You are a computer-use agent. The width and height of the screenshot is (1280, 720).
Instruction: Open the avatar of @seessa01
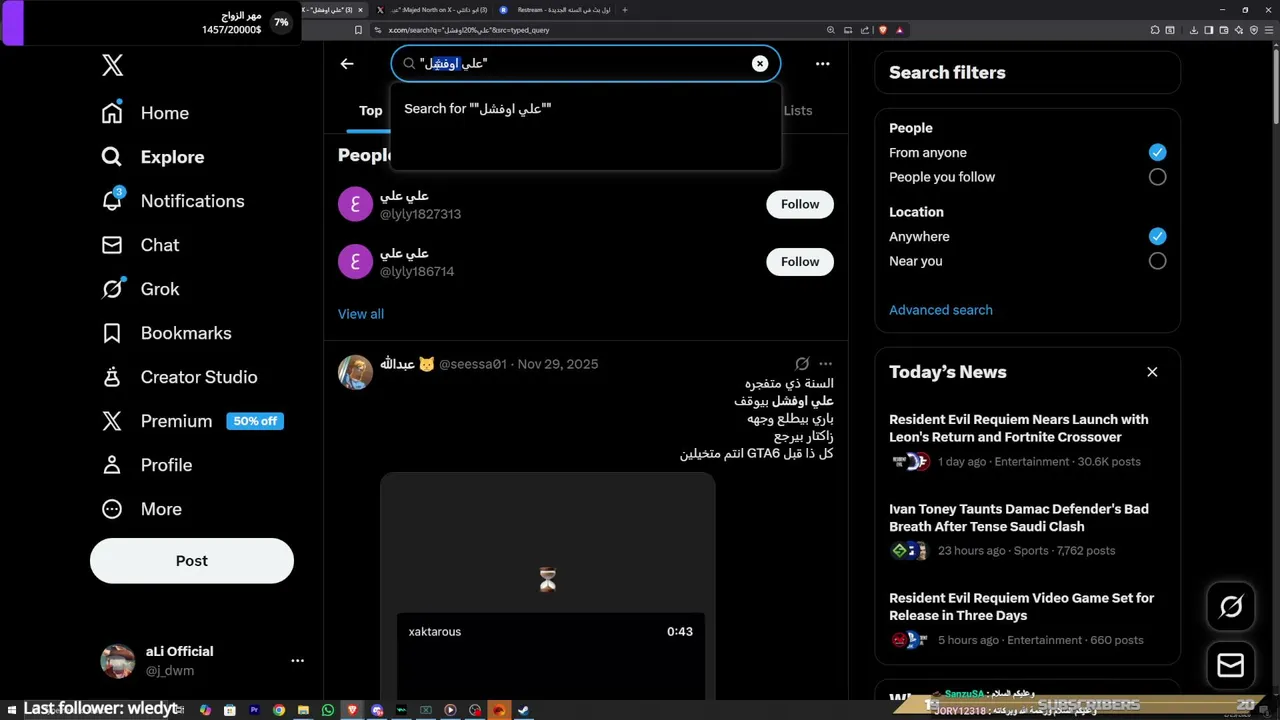point(355,372)
